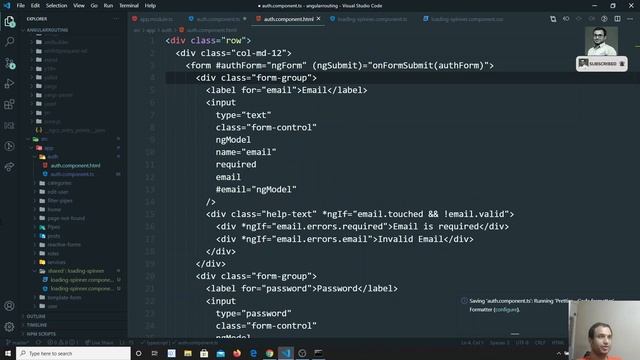
Task: Open the Go menu
Action: (x=94, y=6)
